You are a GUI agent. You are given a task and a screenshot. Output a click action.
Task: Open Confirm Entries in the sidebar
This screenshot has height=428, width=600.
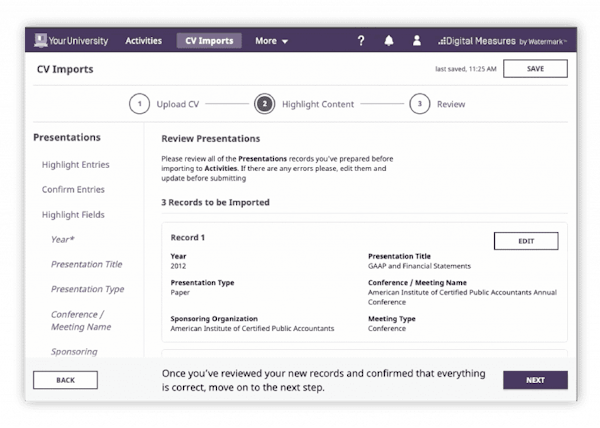coord(73,189)
